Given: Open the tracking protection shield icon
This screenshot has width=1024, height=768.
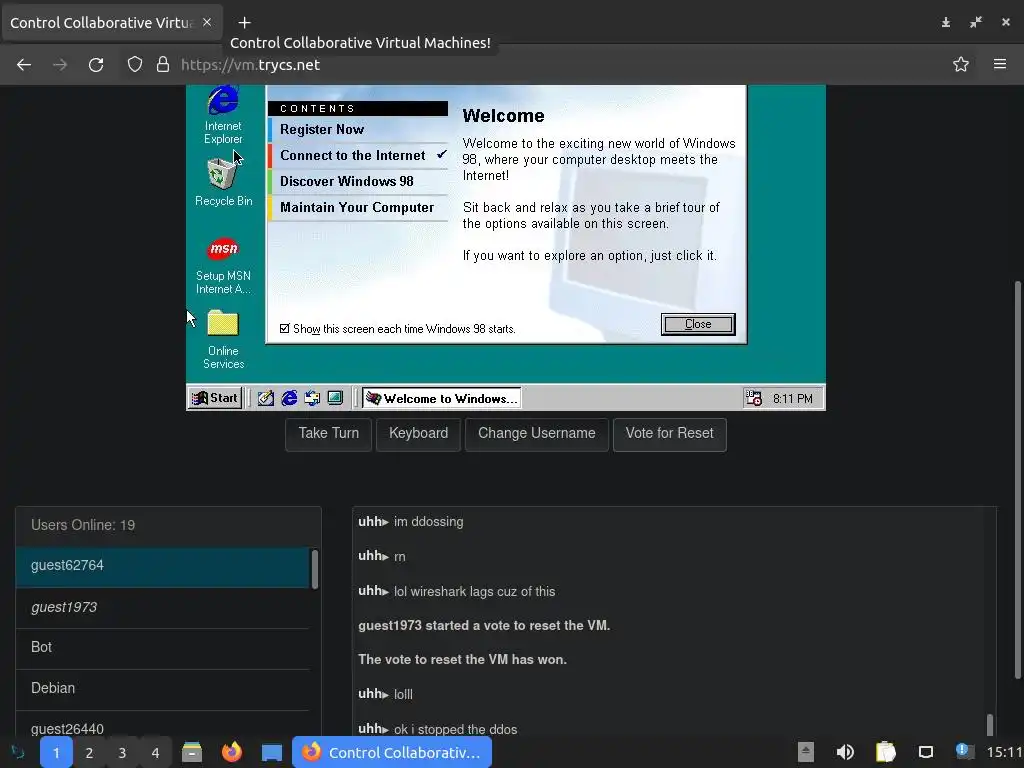Looking at the screenshot, I should click(x=135, y=65).
